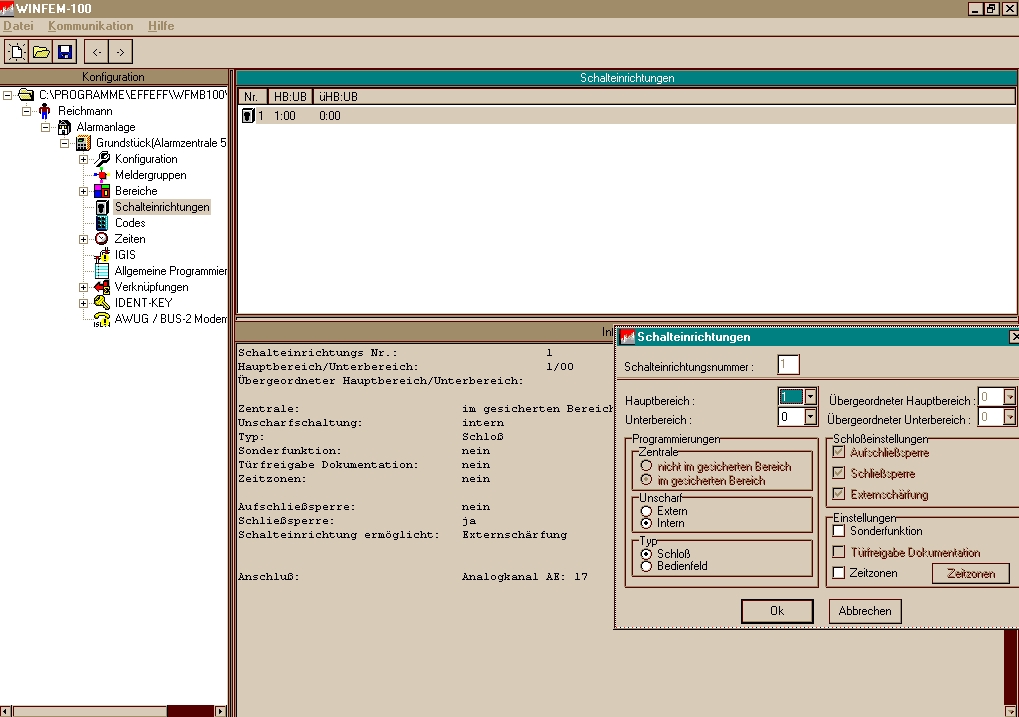
Task: Click the Abbrechen button
Action: point(865,610)
